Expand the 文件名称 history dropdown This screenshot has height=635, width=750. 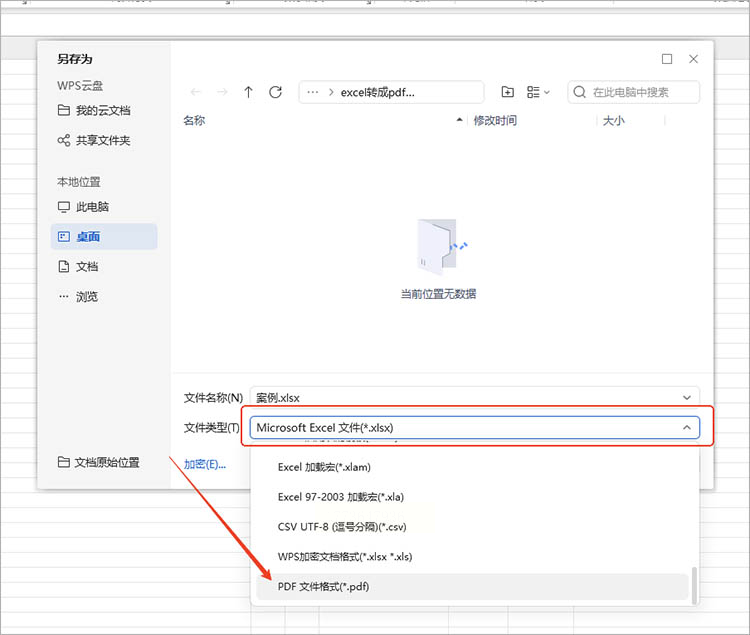[687, 398]
